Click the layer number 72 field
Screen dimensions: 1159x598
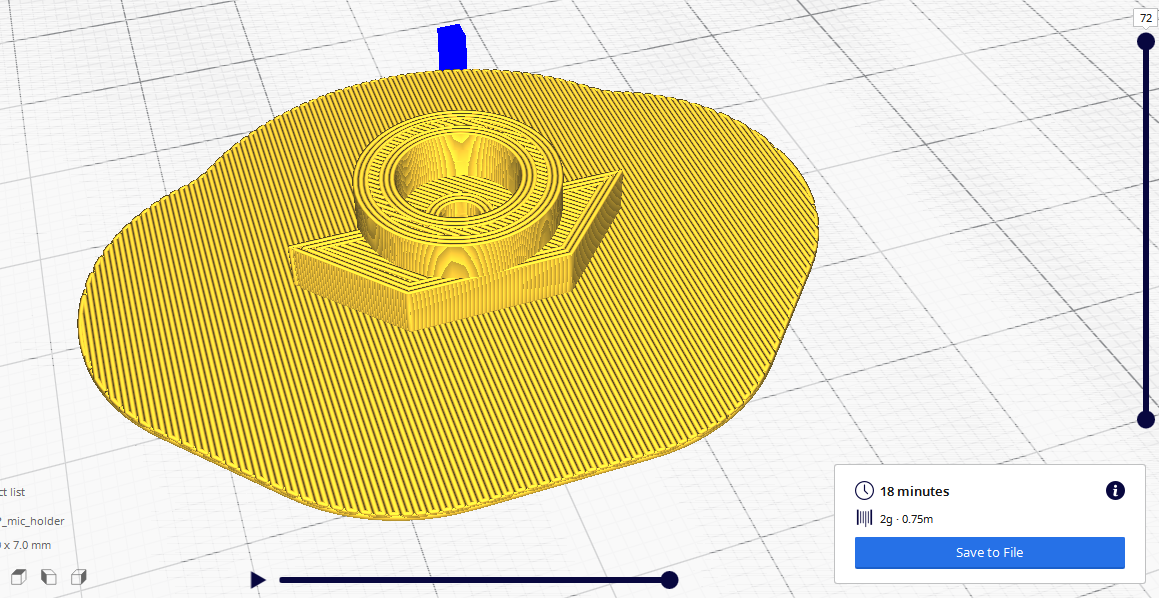pyautogui.click(x=1146, y=18)
